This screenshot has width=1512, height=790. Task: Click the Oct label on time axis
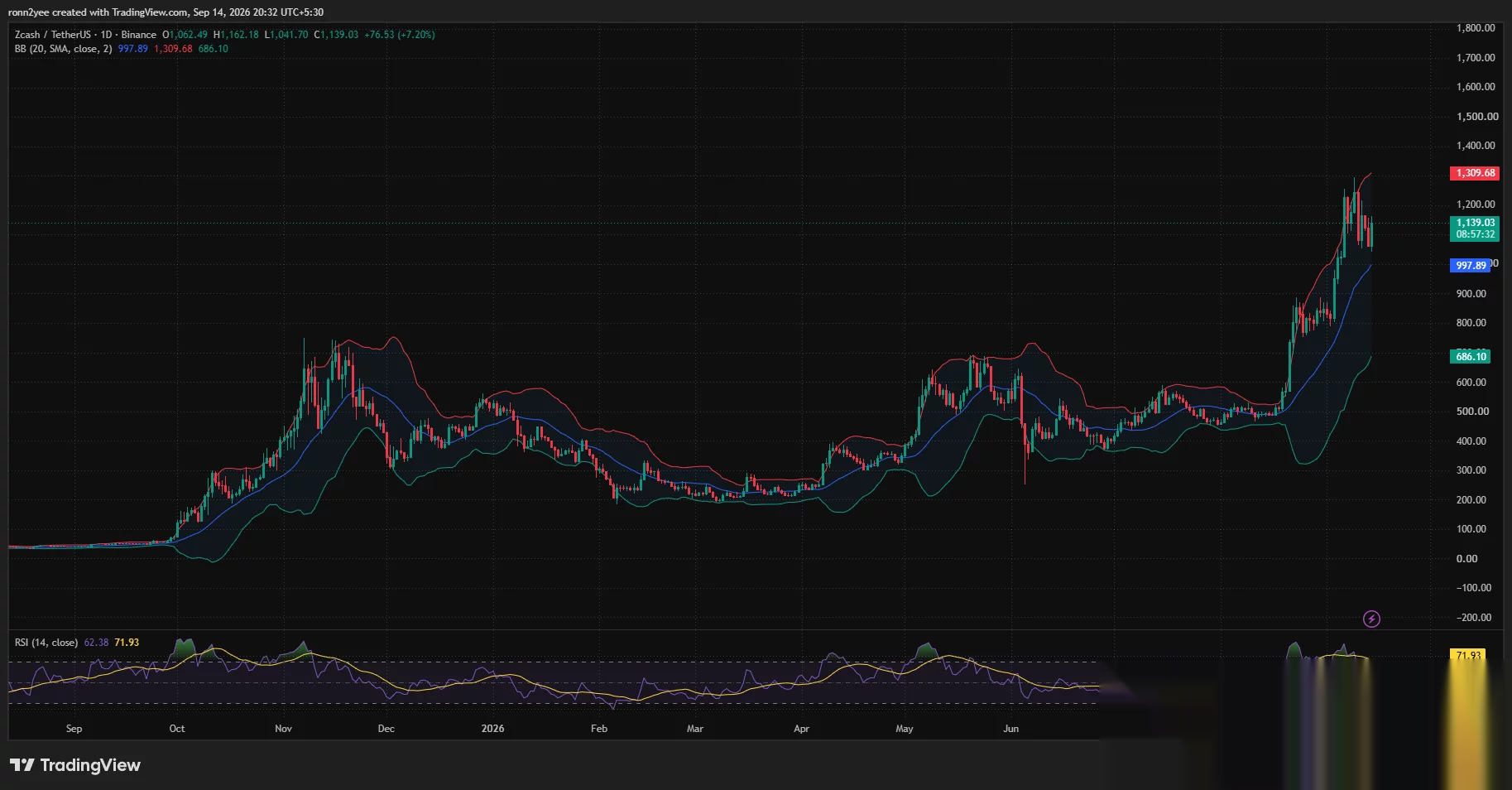(x=177, y=729)
